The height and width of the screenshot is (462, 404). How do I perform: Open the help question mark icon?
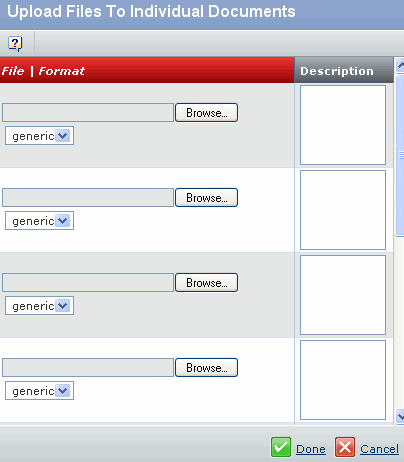pos(15,43)
